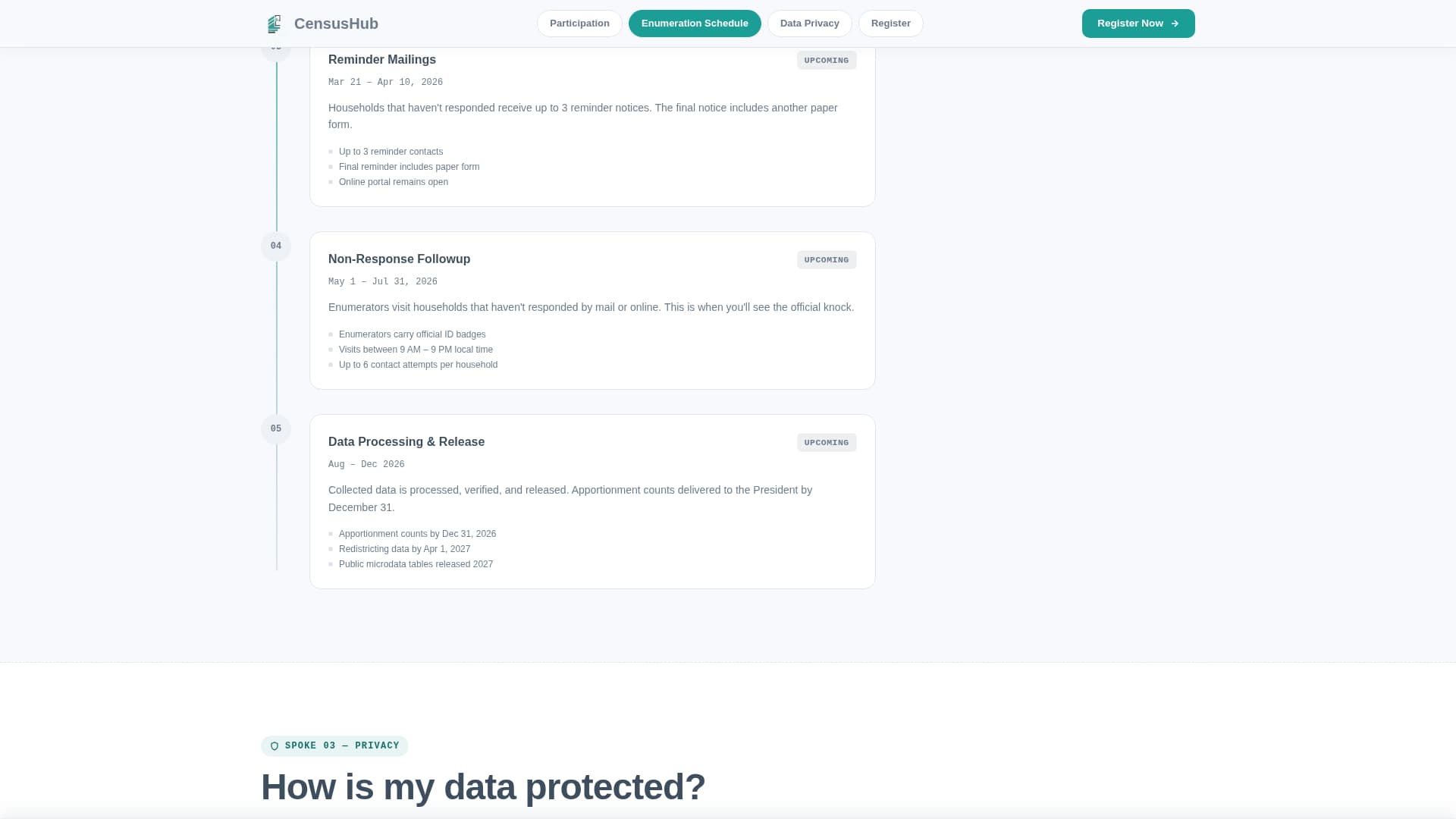Click the CensusHub brand name
This screenshot has height=819, width=1456.
[x=336, y=24]
